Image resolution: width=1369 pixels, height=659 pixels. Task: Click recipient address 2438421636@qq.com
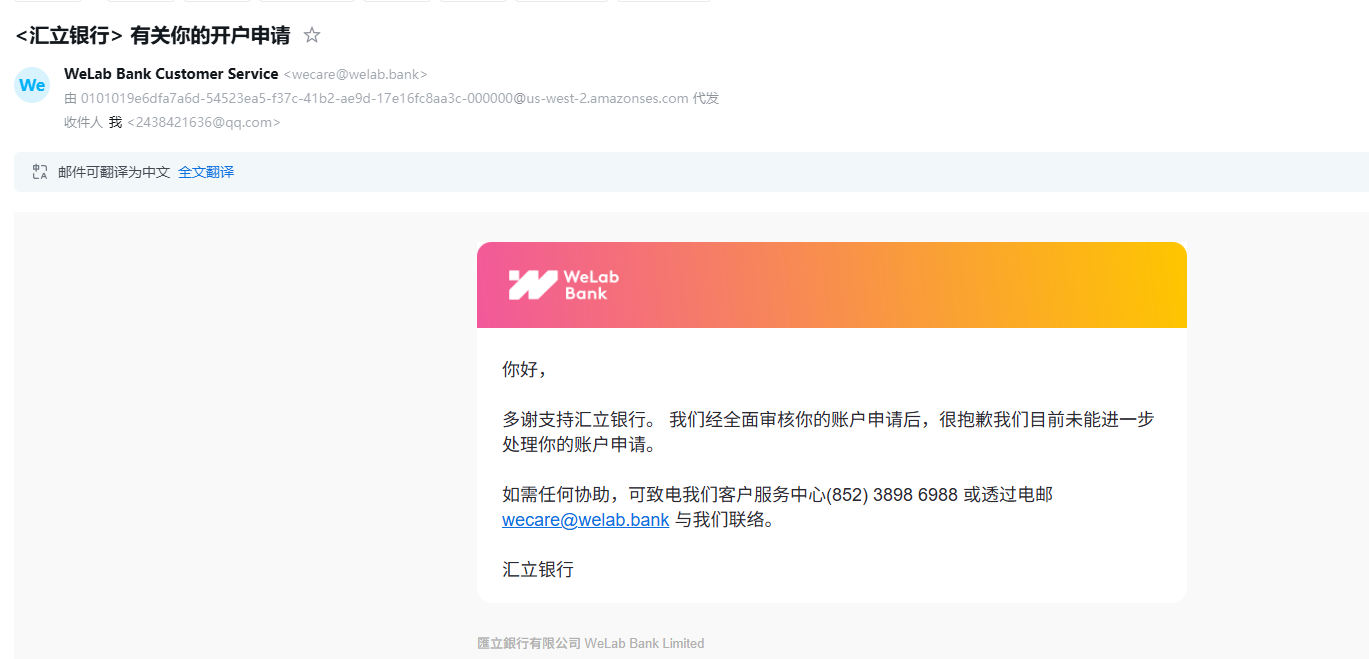coord(204,122)
